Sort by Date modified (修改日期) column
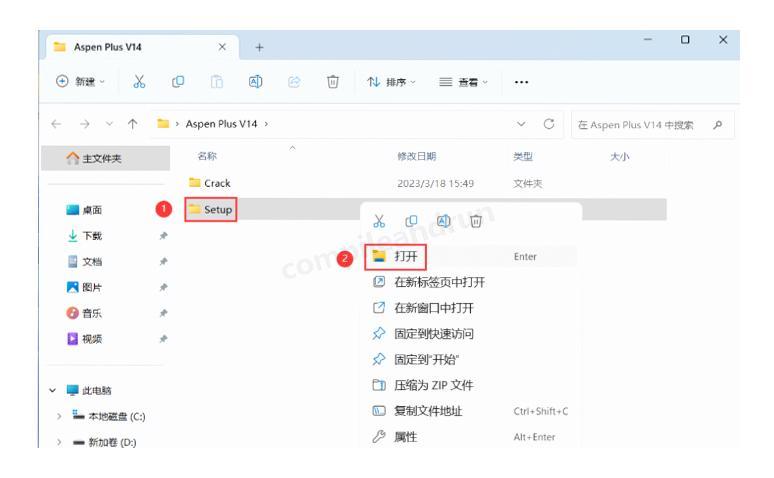 click(417, 157)
